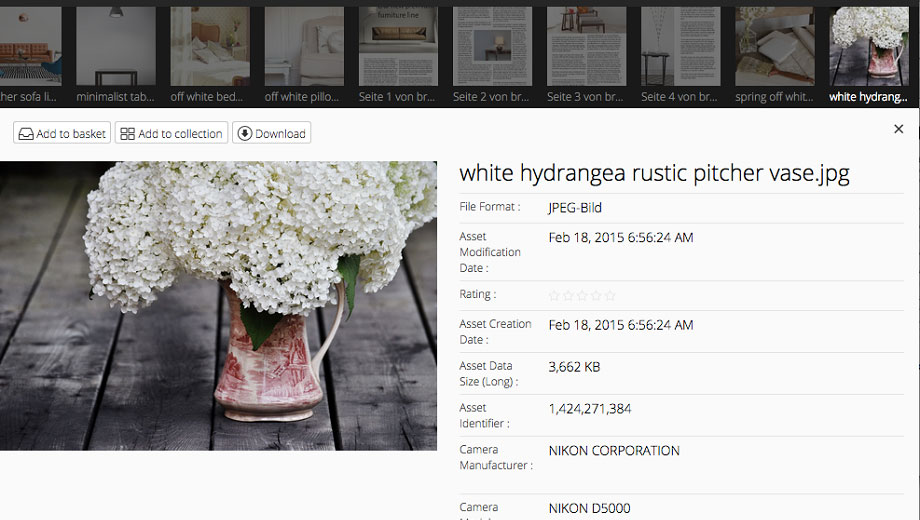This screenshot has width=920, height=520.
Task: Set rating to three stars
Action: (582, 296)
